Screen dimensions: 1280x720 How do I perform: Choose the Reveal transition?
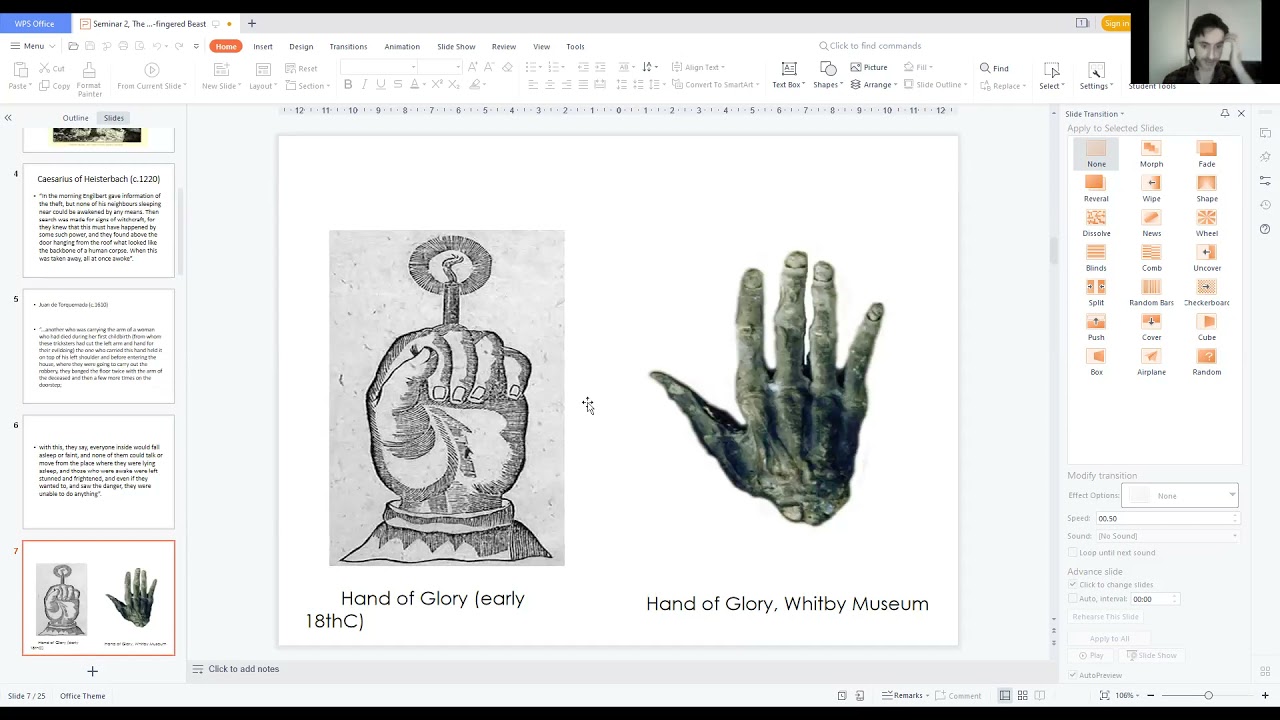(x=1096, y=188)
